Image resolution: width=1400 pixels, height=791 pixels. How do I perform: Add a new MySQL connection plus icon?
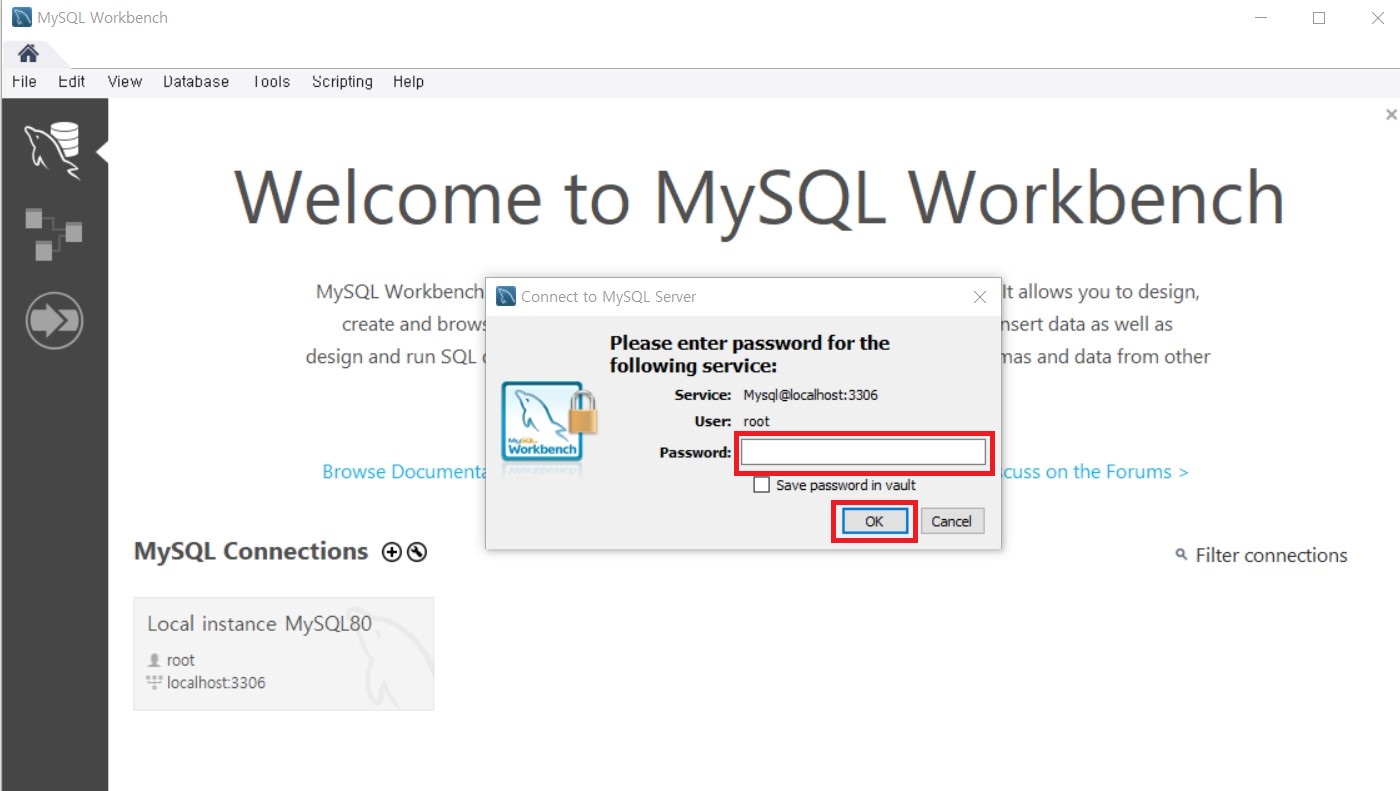392,552
